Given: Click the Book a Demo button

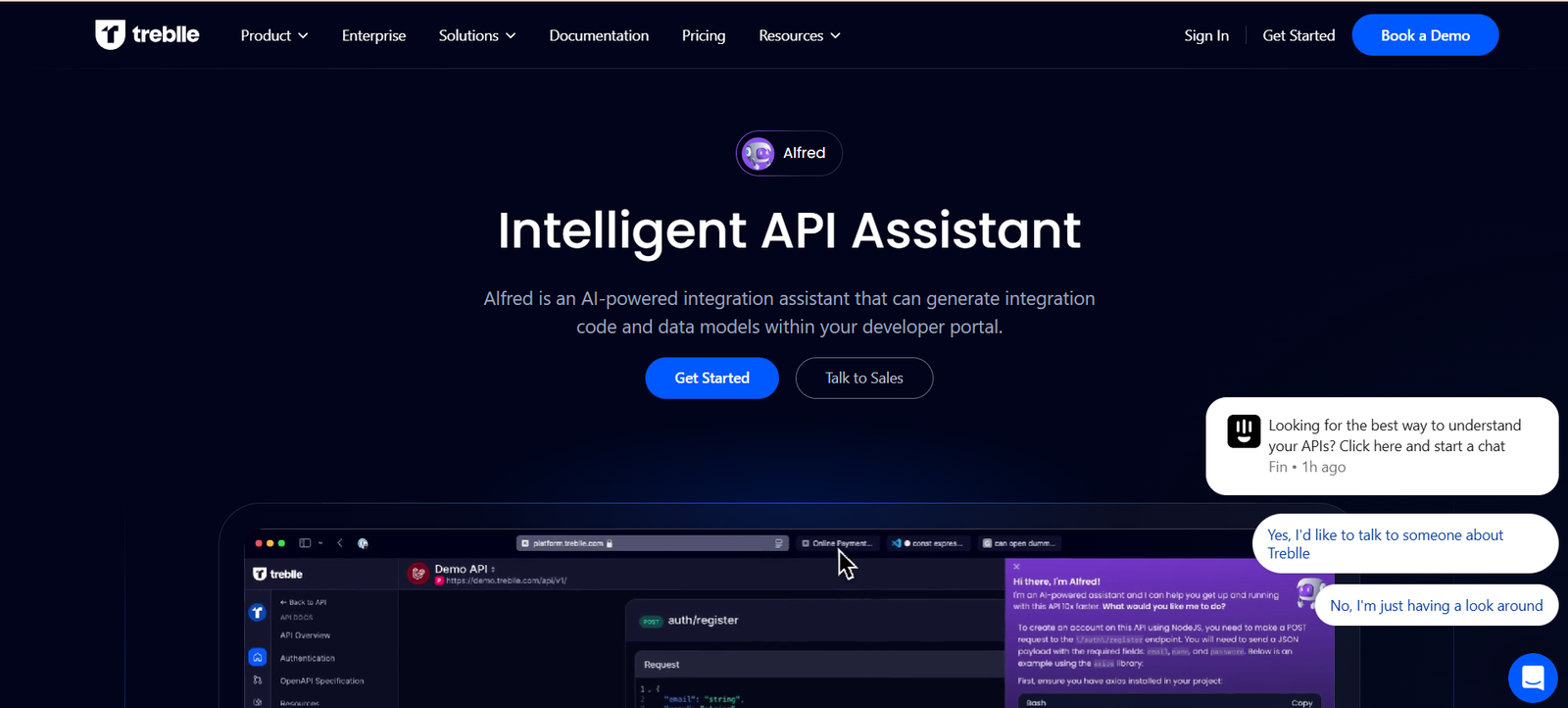Looking at the screenshot, I should coord(1424,35).
